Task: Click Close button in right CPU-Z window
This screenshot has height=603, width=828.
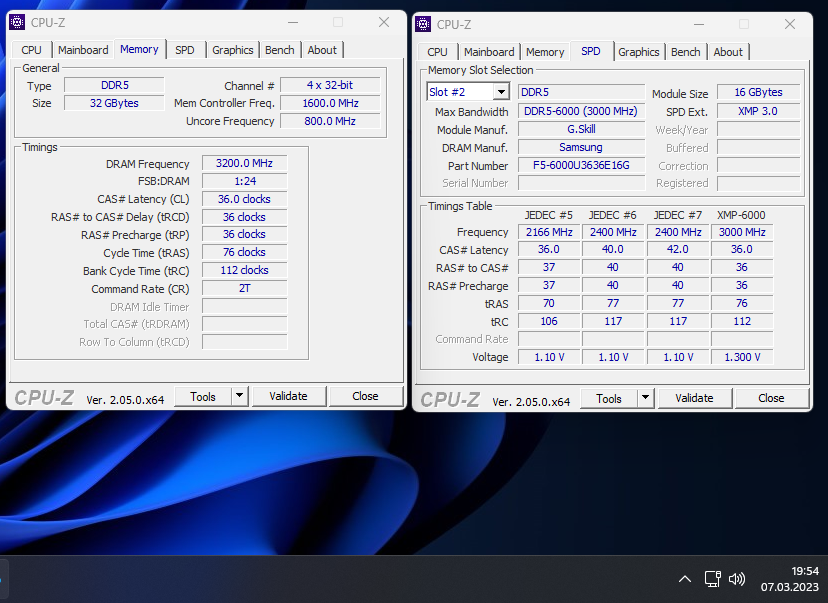Action: coord(771,398)
